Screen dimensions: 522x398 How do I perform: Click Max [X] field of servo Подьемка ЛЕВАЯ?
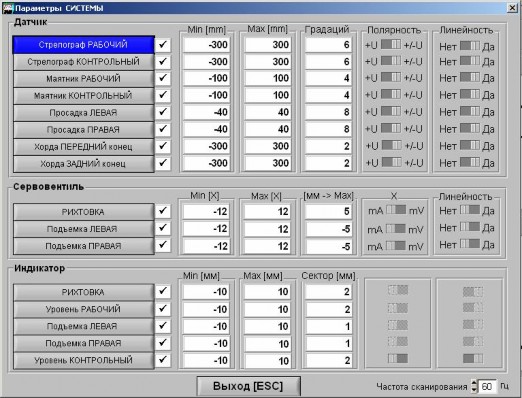click(267, 229)
